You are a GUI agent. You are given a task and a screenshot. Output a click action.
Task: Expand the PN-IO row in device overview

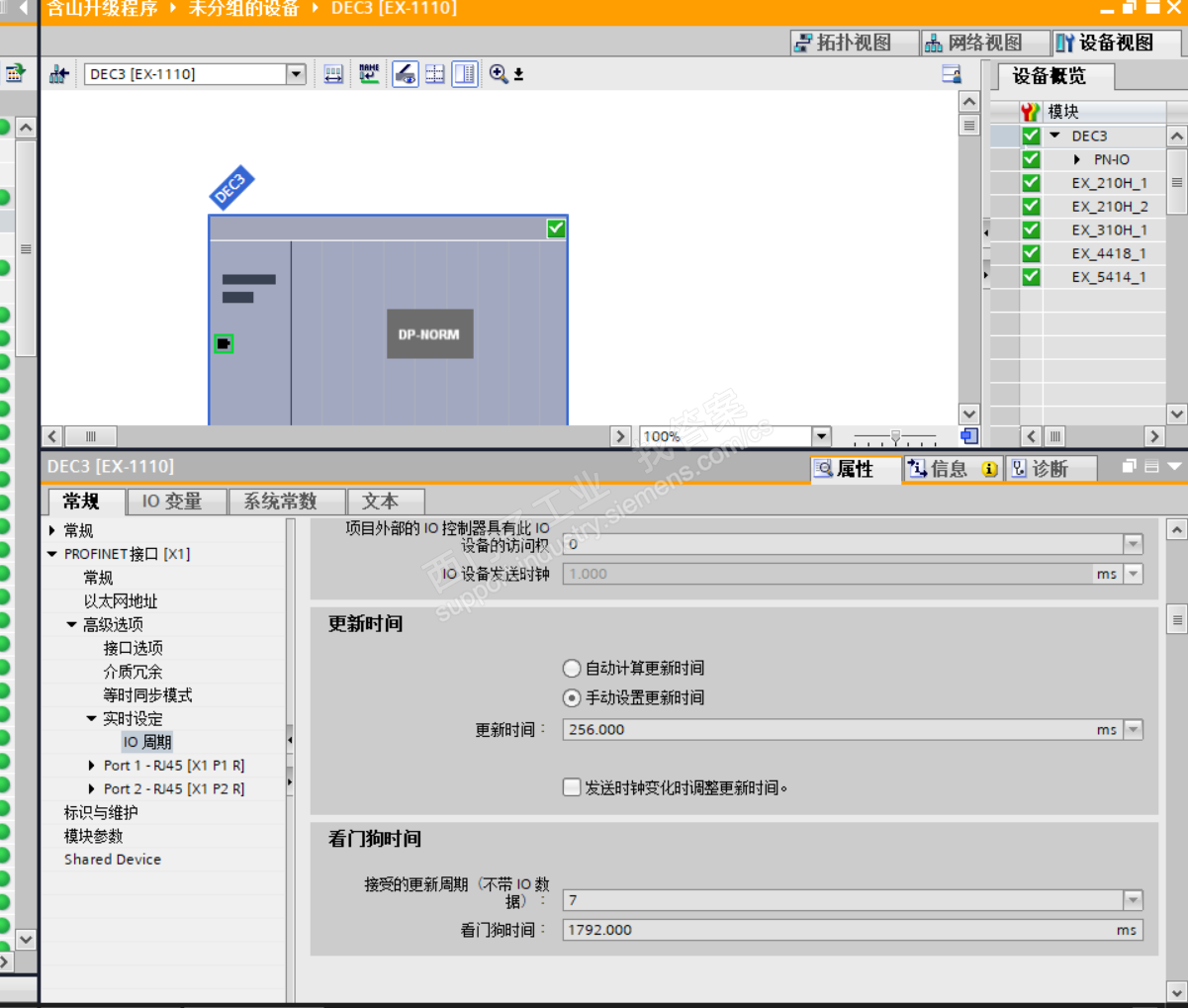(1077, 159)
